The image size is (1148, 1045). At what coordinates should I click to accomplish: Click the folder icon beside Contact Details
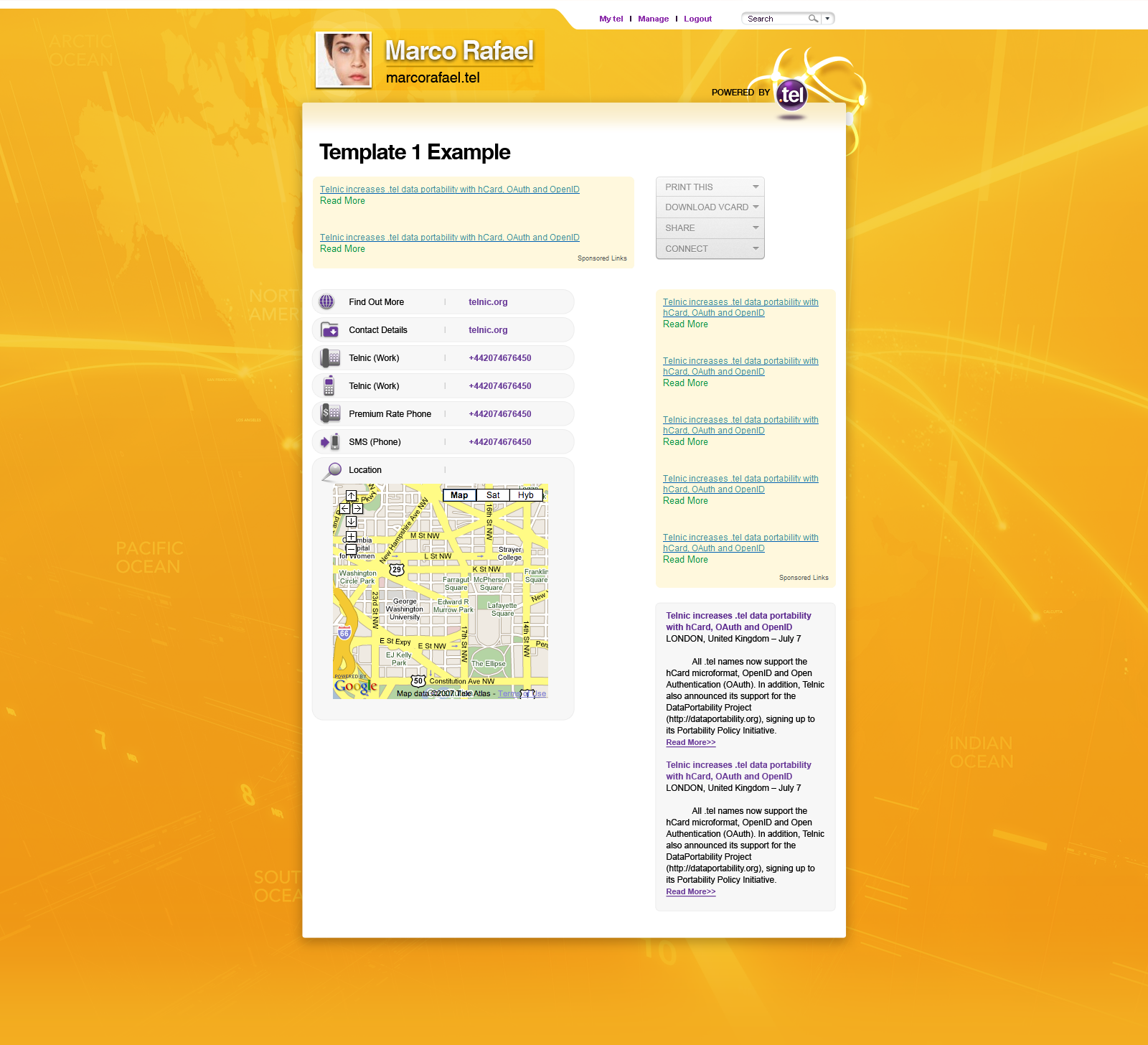329,329
